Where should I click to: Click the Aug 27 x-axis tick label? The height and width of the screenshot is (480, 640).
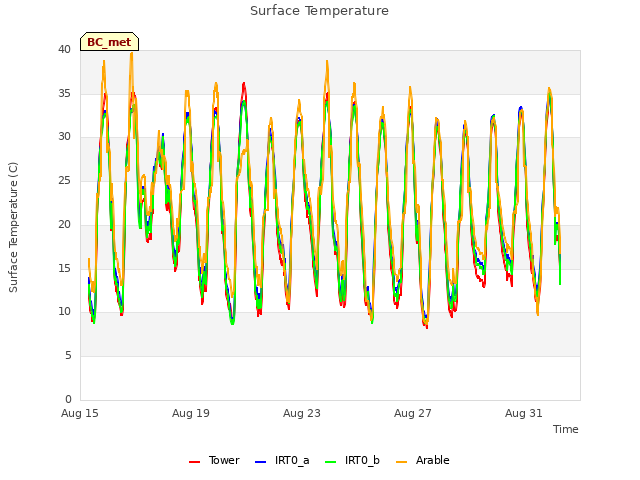pos(413,413)
